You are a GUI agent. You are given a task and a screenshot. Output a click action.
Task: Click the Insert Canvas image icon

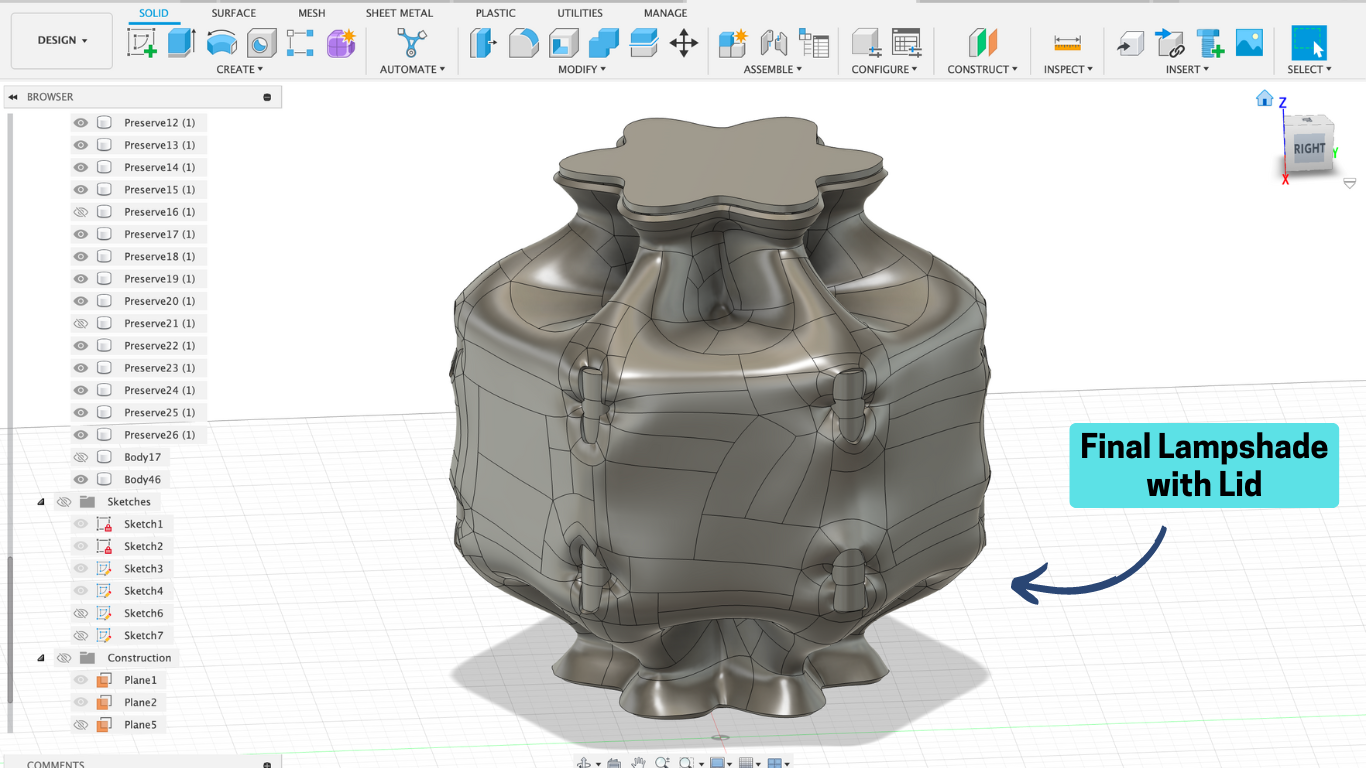click(1249, 42)
